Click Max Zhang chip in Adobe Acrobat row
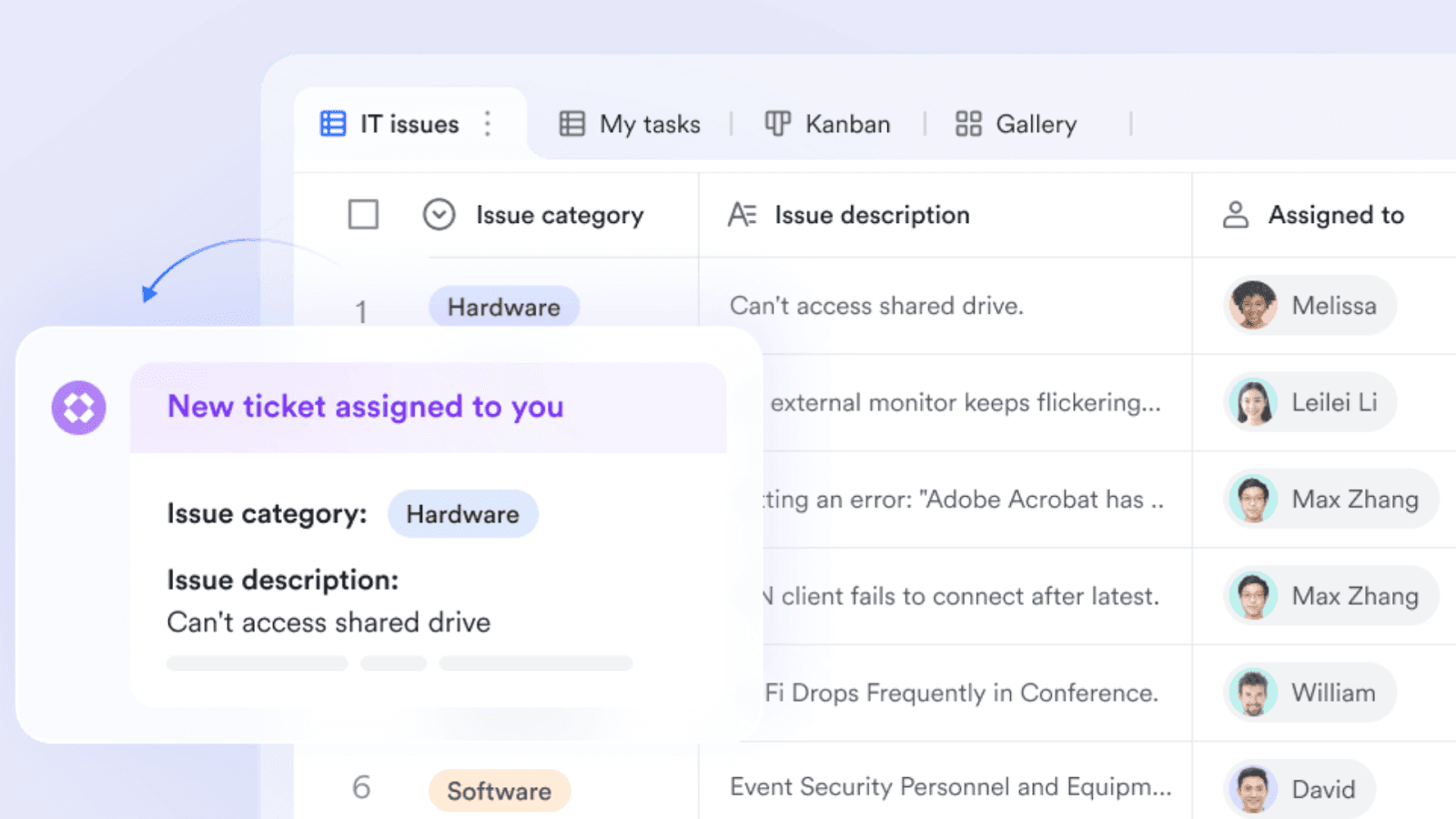This screenshot has width=1456, height=819. click(1331, 499)
